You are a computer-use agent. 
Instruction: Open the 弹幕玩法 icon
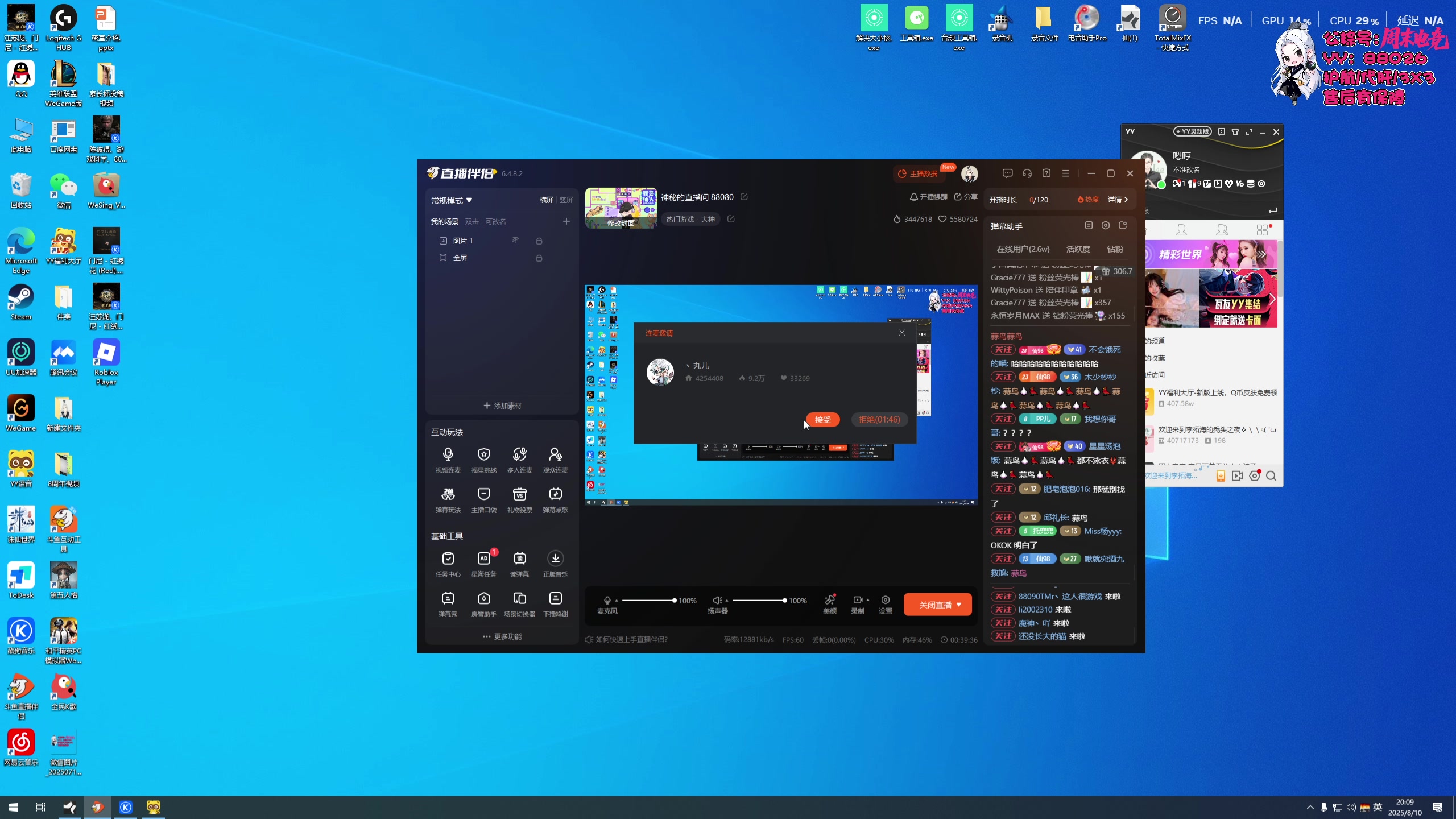(448, 500)
